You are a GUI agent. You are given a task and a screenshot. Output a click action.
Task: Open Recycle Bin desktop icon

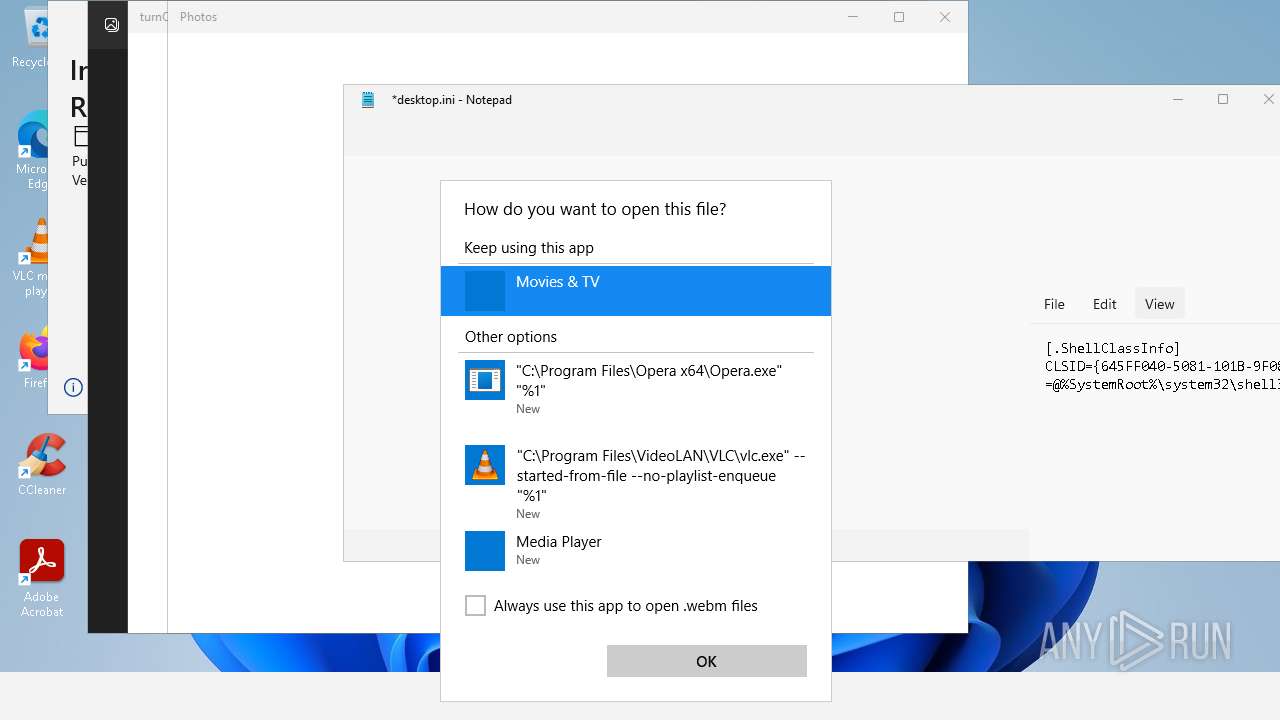tap(34, 38)
